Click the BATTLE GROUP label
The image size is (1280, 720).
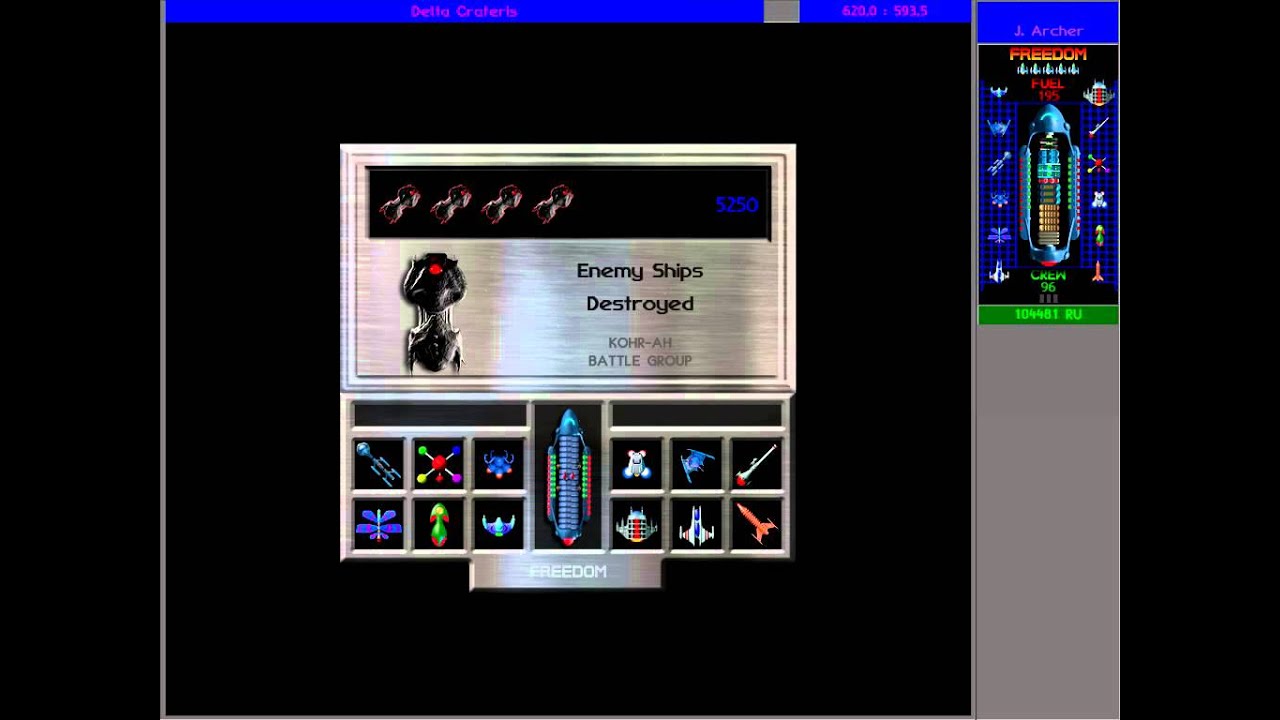pos(640,361)
